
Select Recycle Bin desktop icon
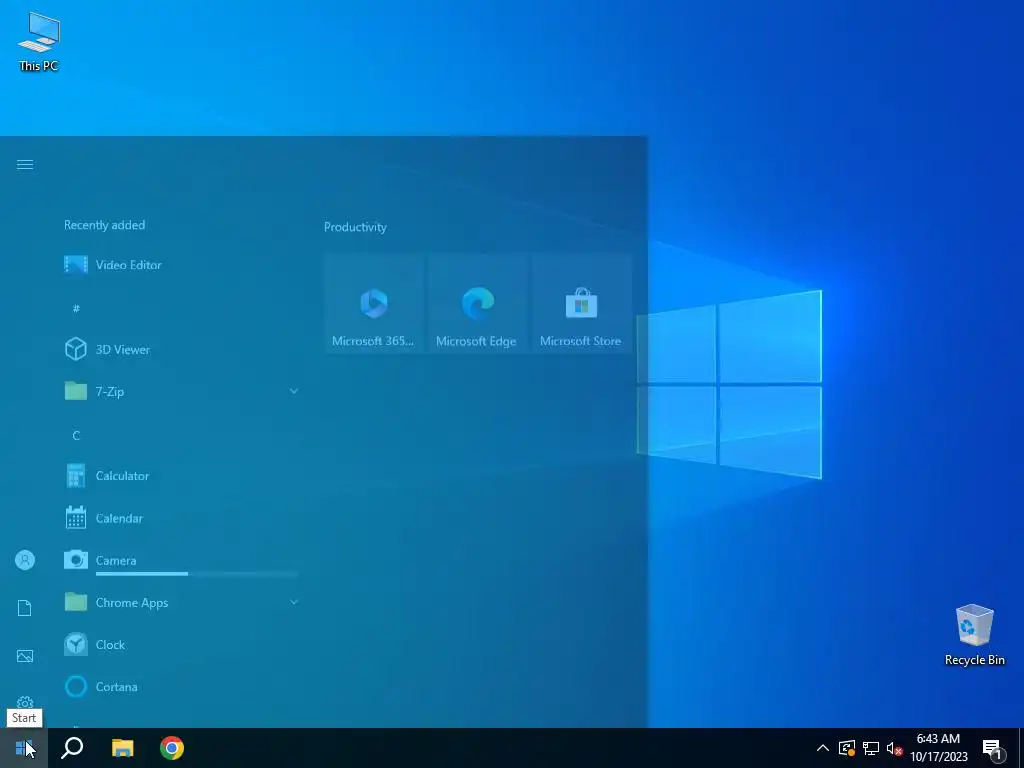click(x=974, y=635)
